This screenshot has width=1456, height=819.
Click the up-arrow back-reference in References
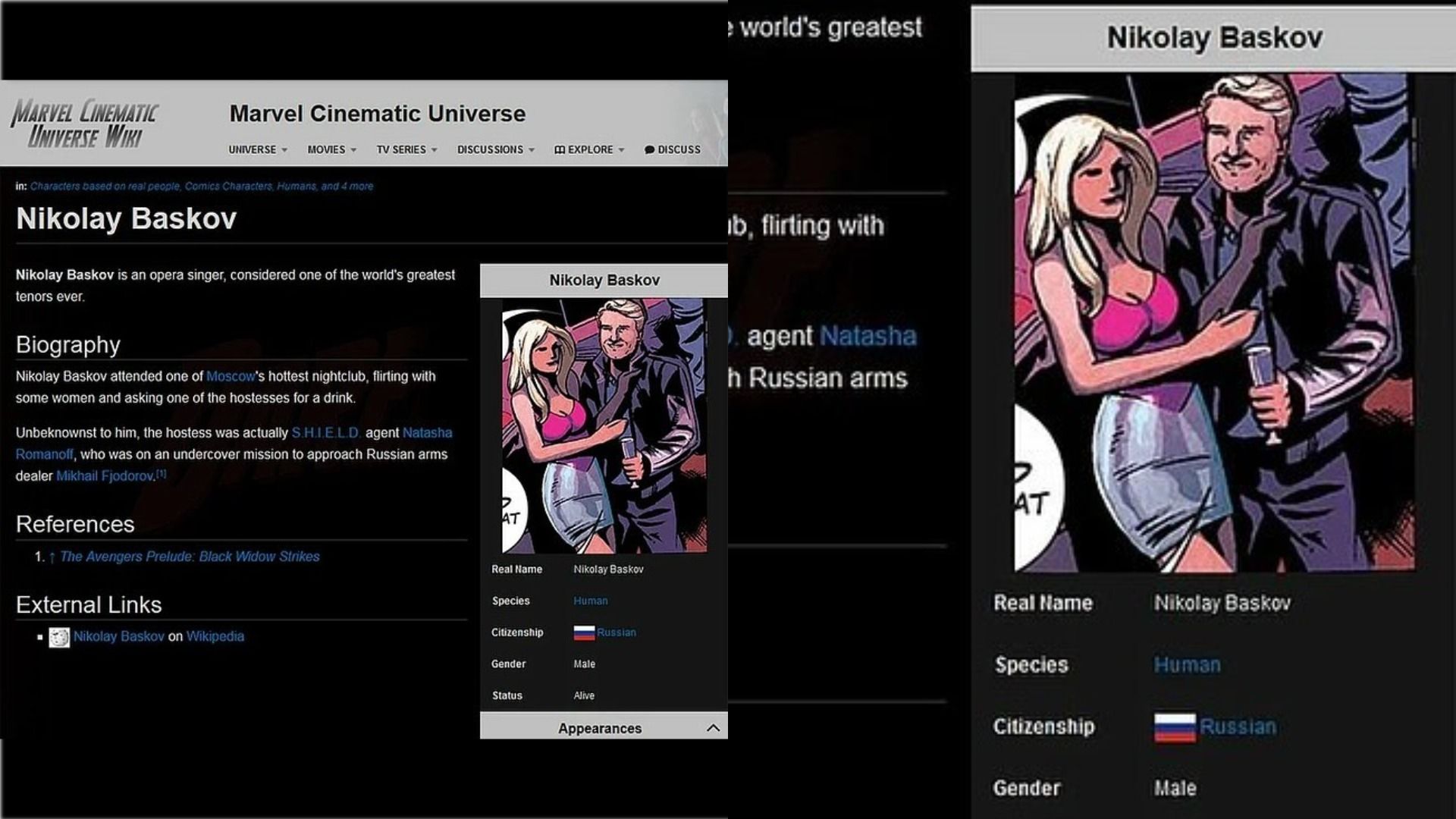pos(52,557)
